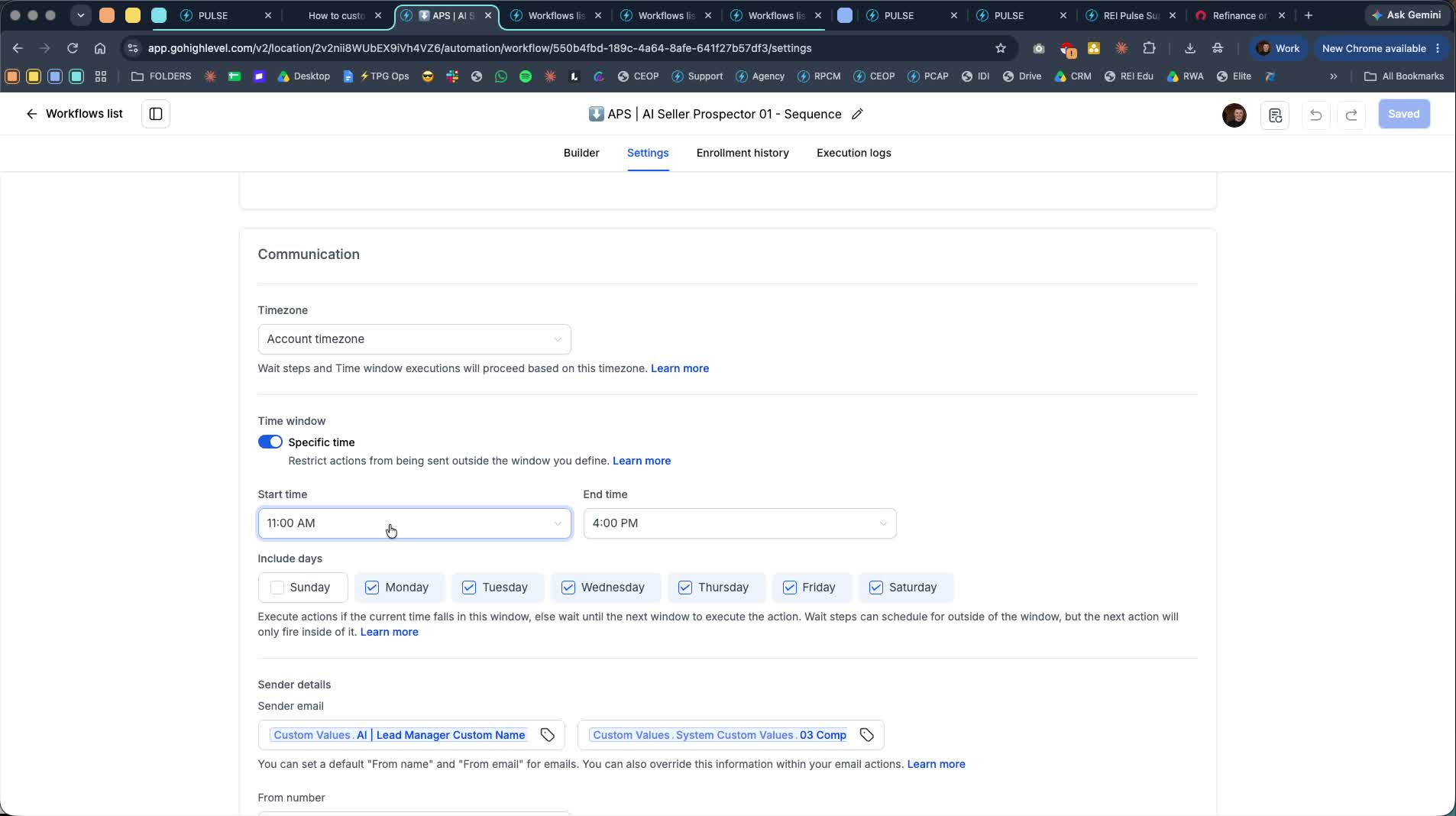This screenshot has height=816, width=1456.
Task: Uncheck the Friday checkbox
Action: pos(790,588)
